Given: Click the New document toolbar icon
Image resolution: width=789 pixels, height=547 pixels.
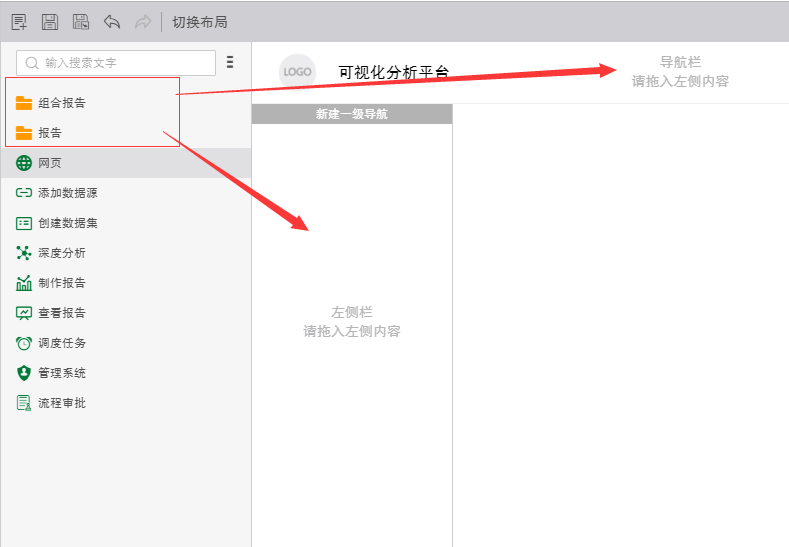Looking at the screenshot, I should coord(19,21).
